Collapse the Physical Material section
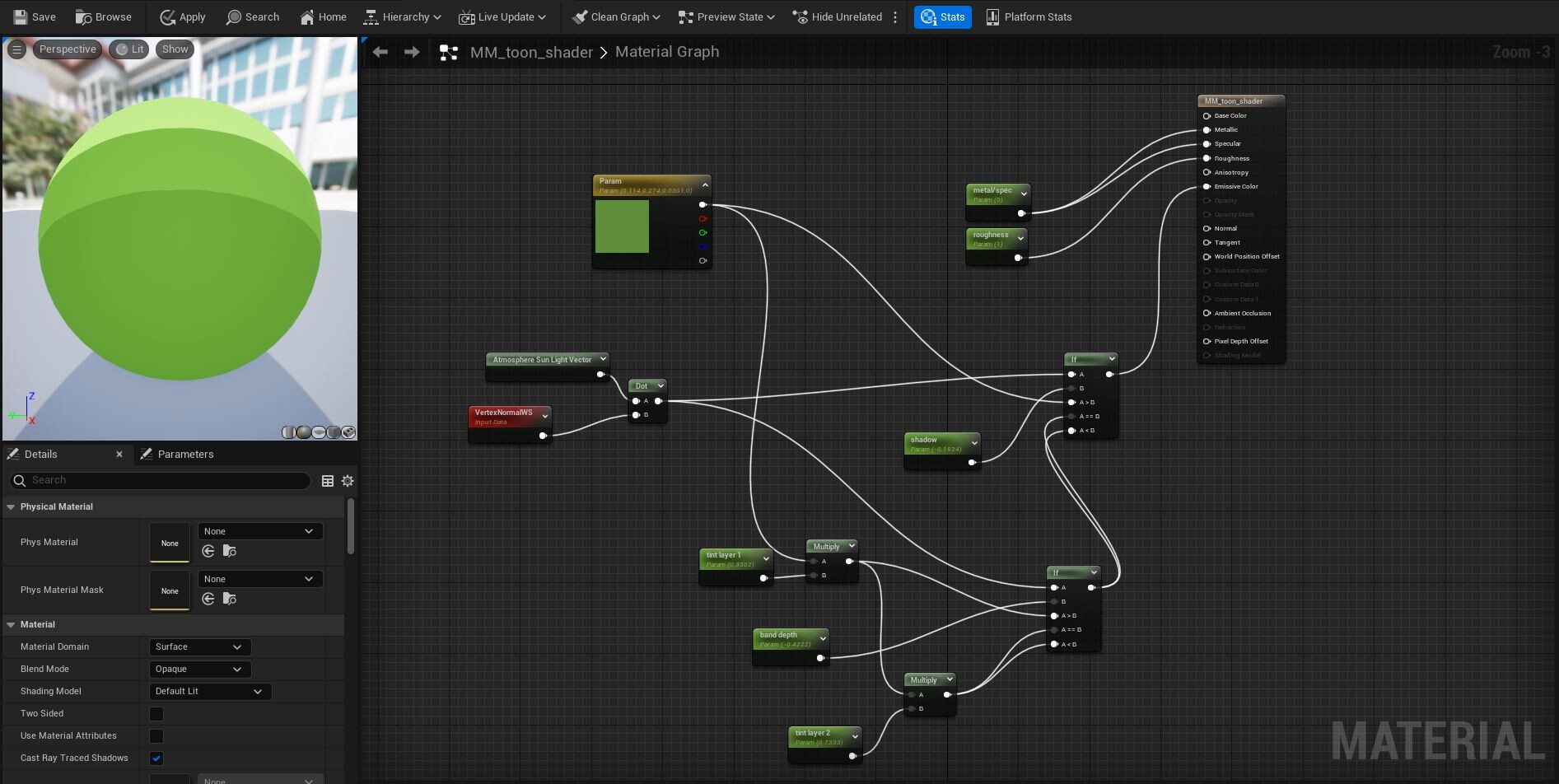This screenshot has width=1559, height=784. point(11,507)
